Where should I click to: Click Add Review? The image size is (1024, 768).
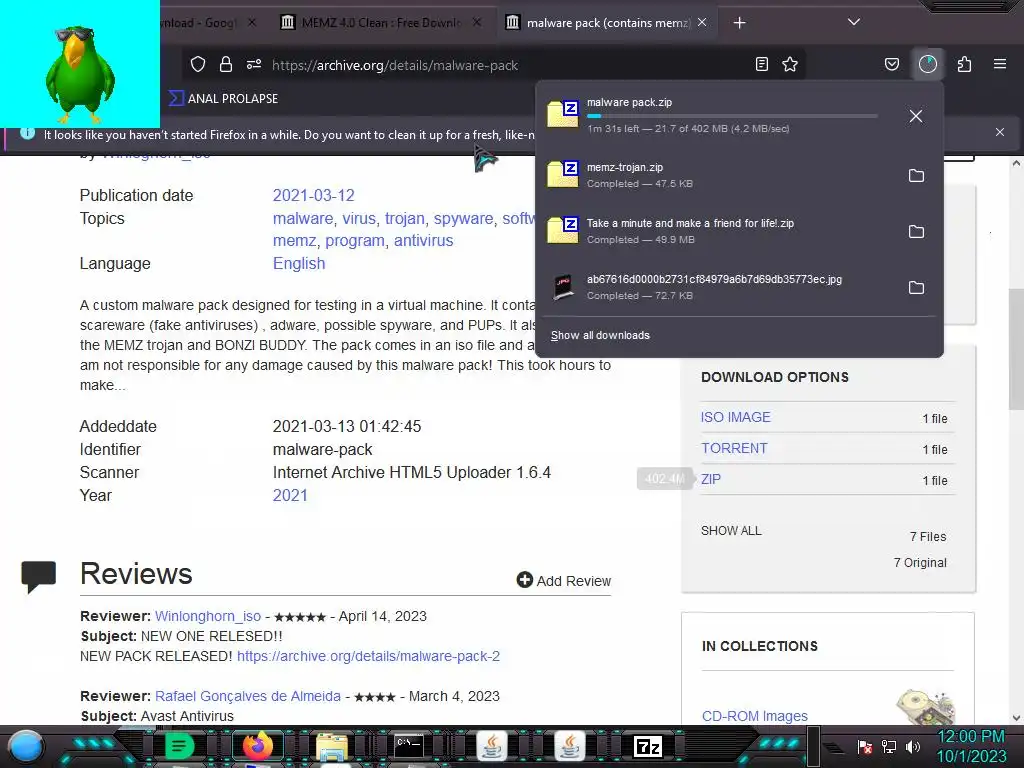click(x=564, y=581)
